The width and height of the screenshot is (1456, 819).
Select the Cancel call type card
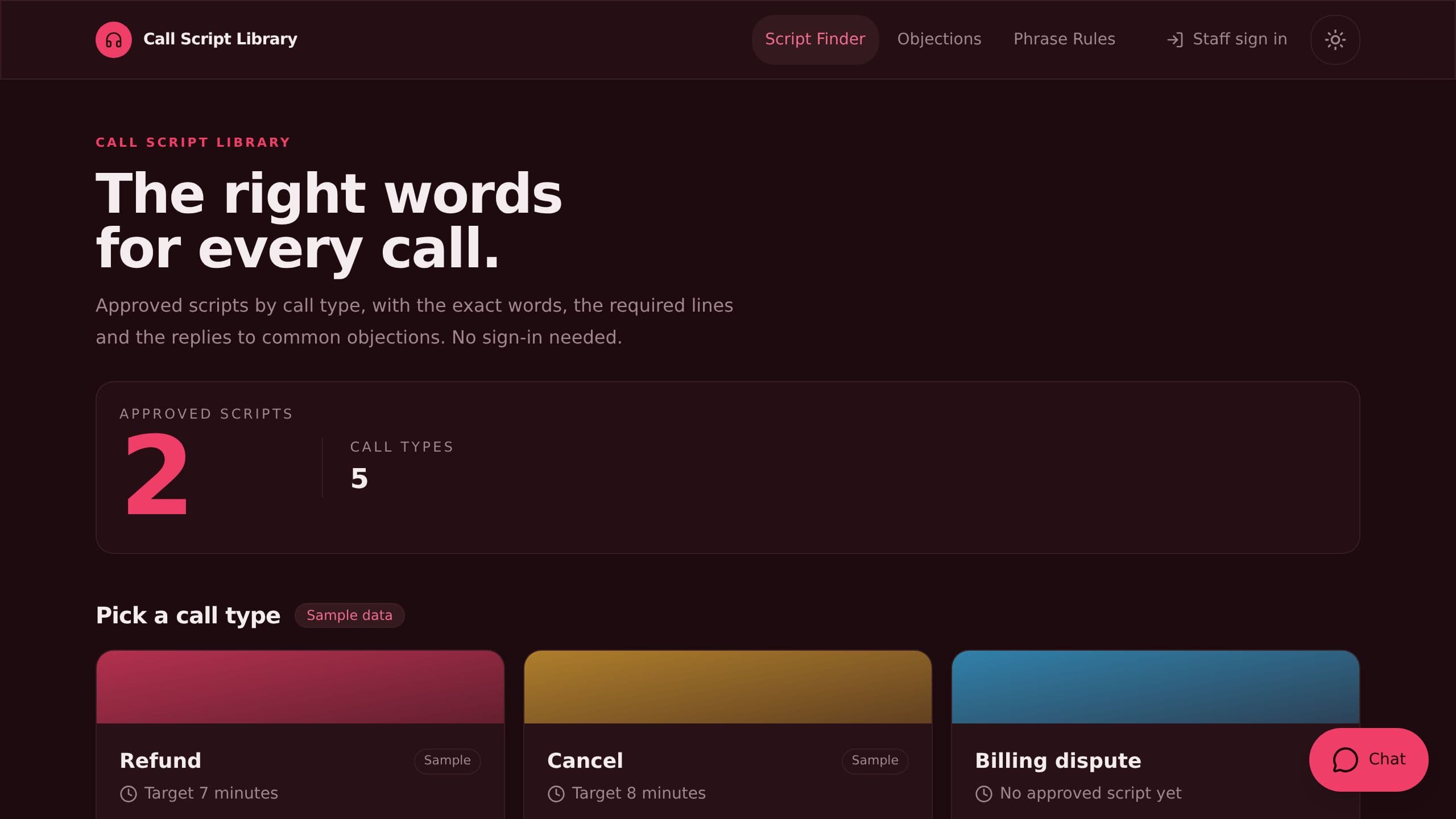click(728, 735)
